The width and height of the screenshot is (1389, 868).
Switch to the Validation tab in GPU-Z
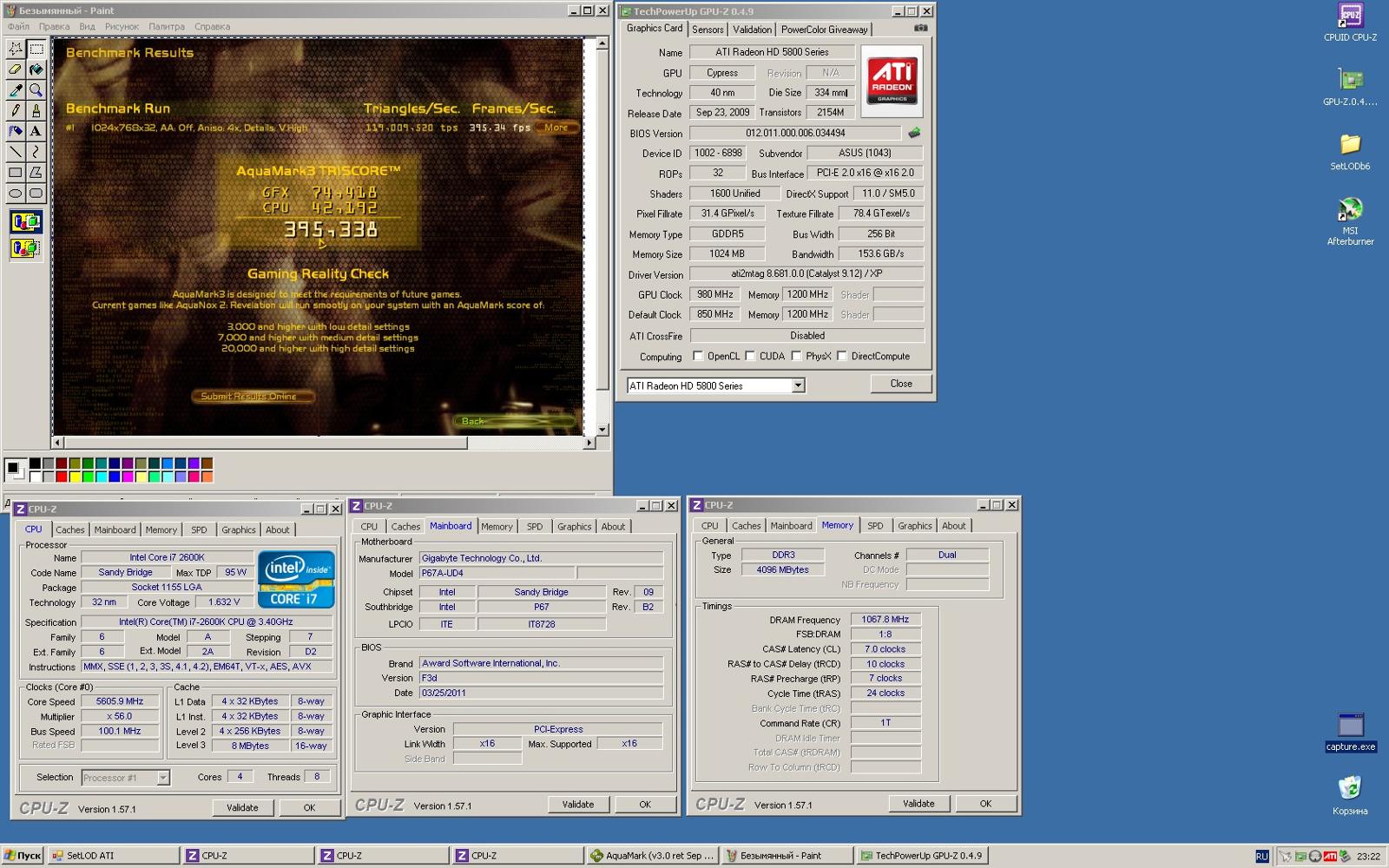click(752, 30)
